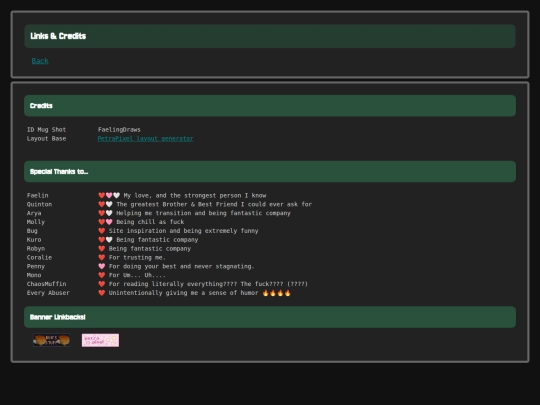Click the pink heart in Penny's row

pos(102,266)
